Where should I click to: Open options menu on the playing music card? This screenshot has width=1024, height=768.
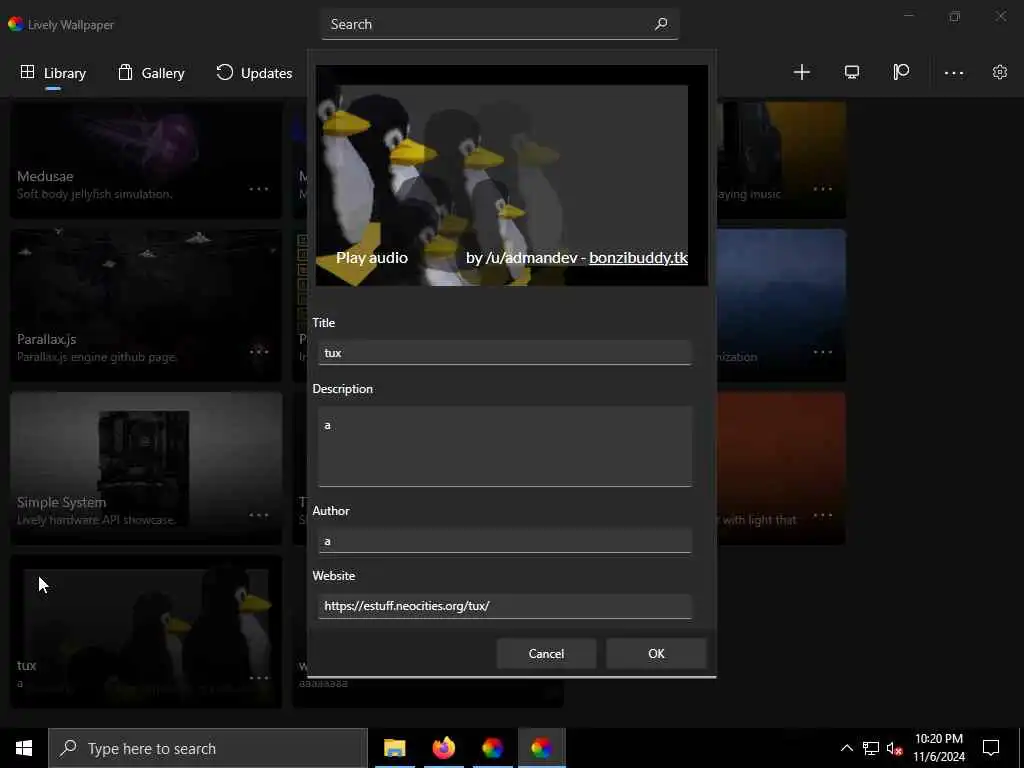823,189
